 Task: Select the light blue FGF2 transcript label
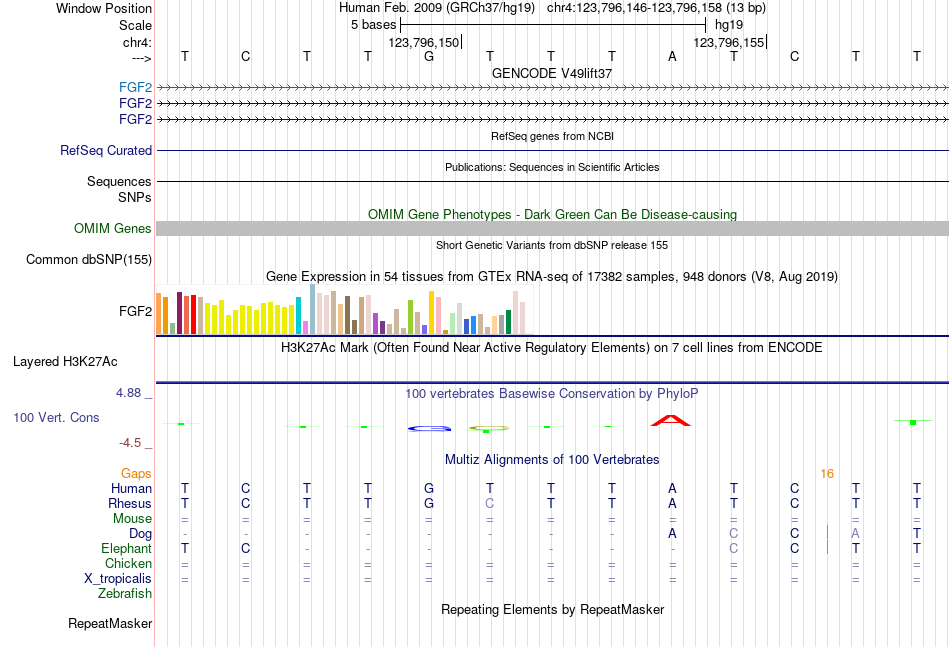[x=135, y=87]
